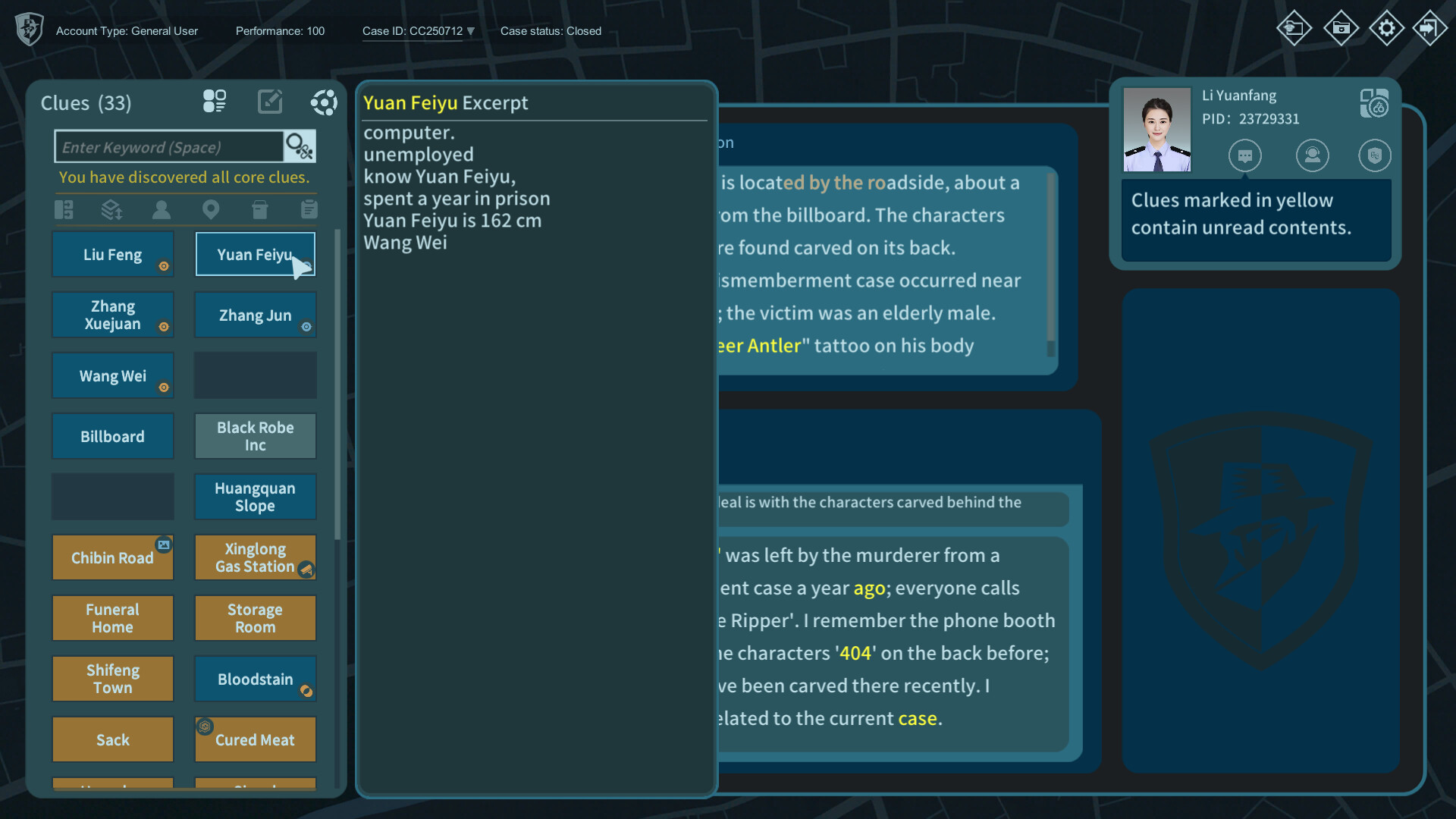Open the clue sorting options icon
This screenshot has width=1456, height=819.
(x=112, y=209)
